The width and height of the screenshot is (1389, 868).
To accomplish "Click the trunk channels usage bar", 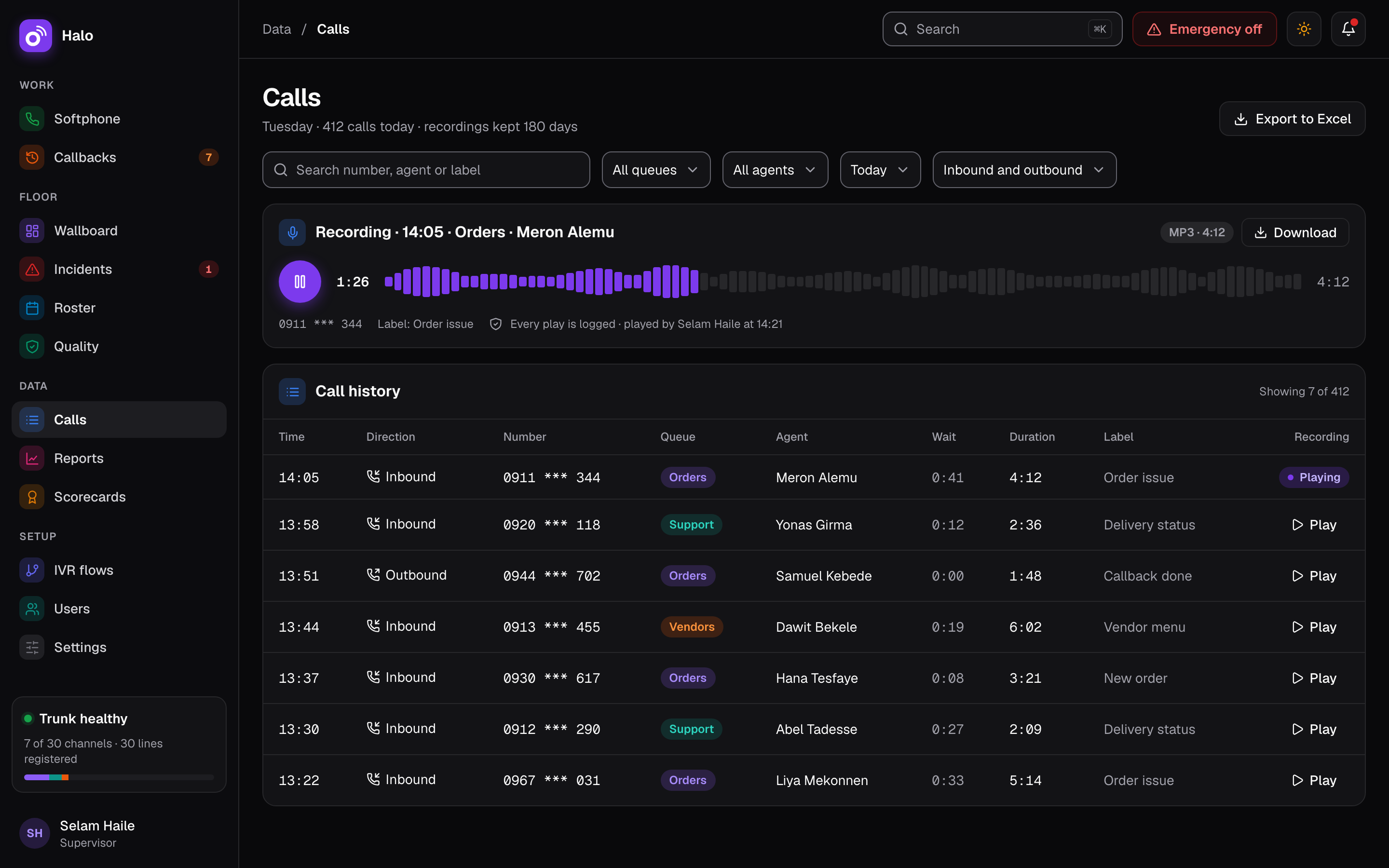I will (119, 777).
